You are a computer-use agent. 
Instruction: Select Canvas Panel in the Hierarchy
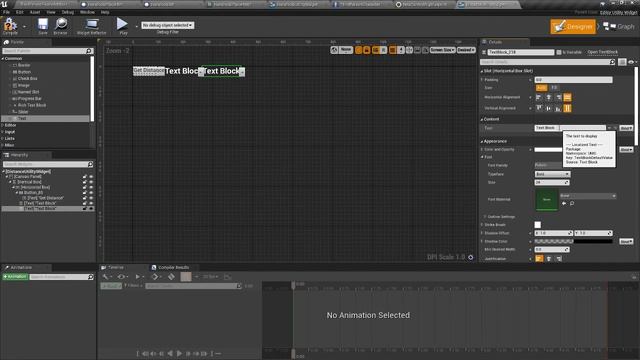click(27, 177)
